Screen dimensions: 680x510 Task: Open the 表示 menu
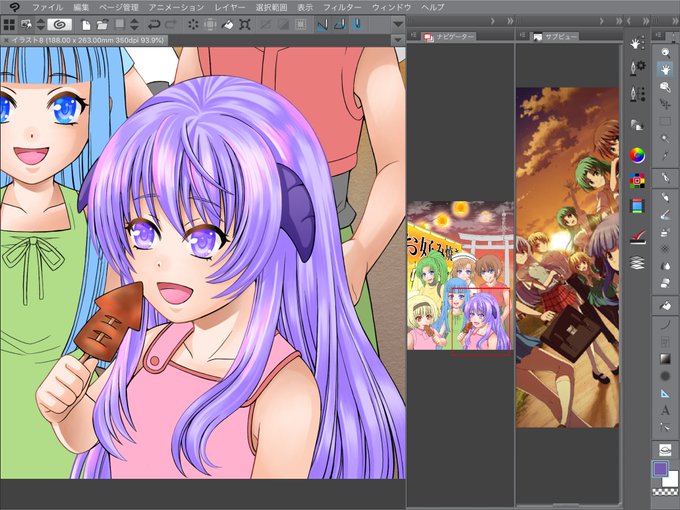305,7
